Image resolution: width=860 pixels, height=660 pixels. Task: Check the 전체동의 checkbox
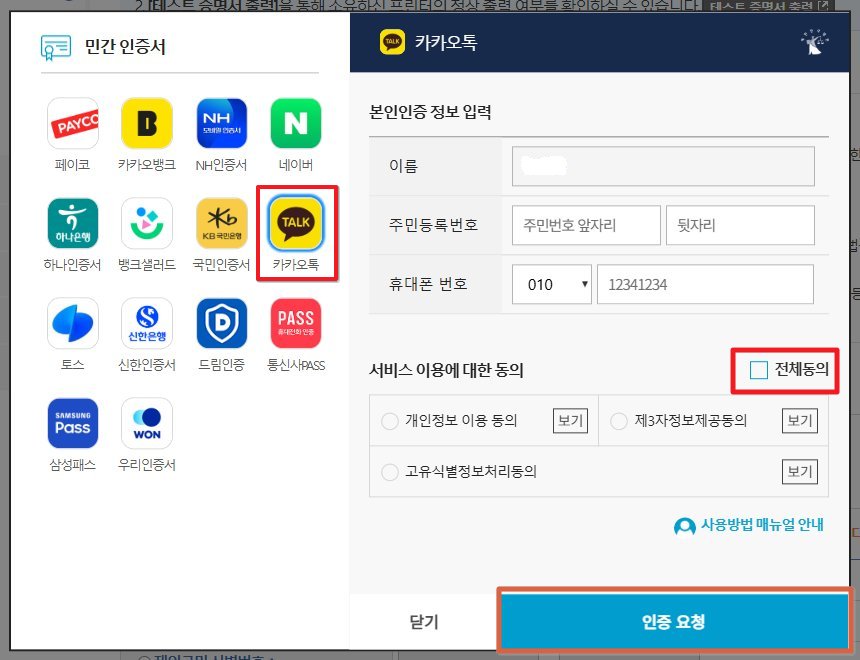pos(759,370)
